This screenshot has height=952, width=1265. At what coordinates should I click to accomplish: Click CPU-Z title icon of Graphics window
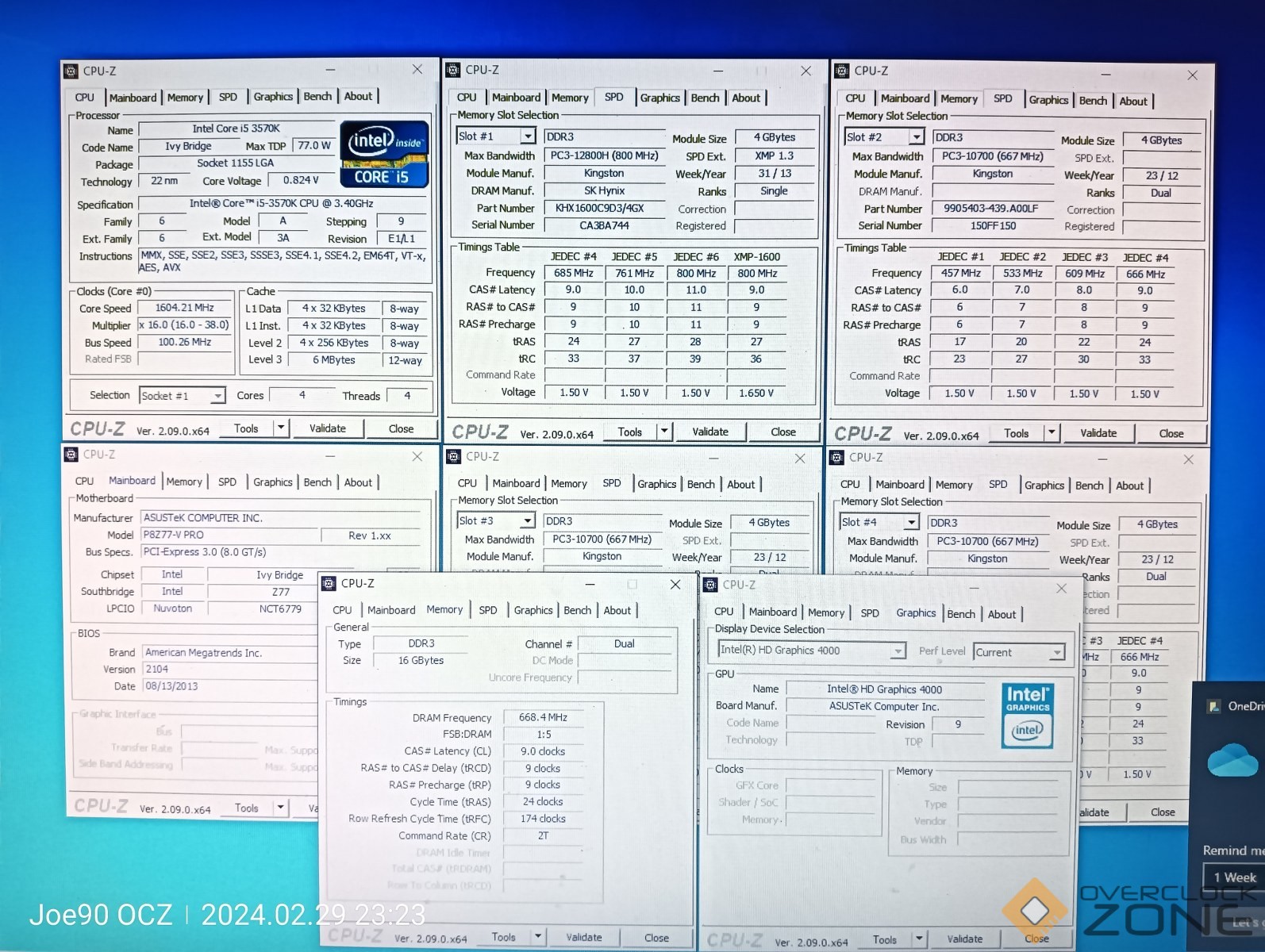pyautogui.click(x=710, y=585)
